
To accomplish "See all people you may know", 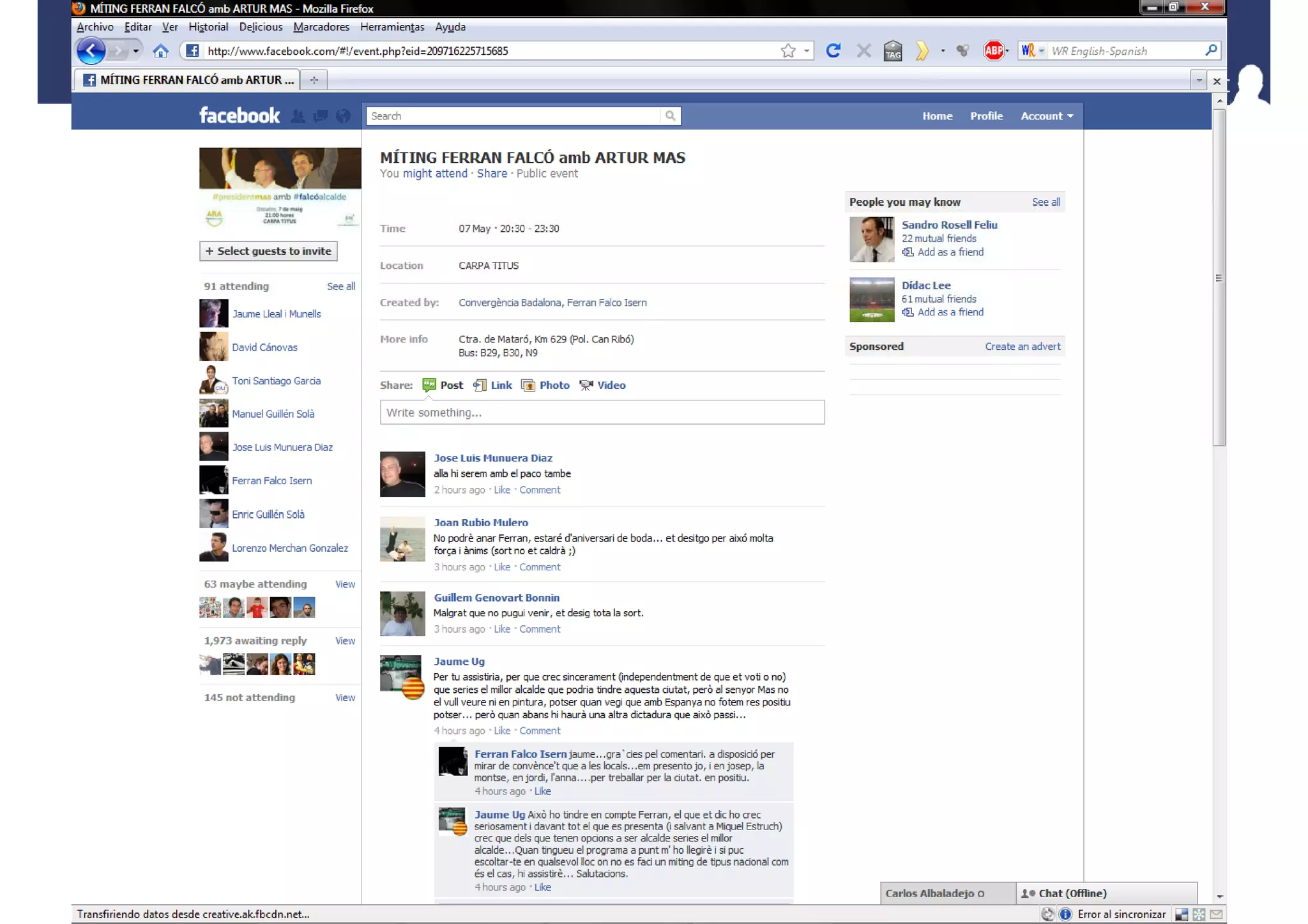I will pos(1046,202).
